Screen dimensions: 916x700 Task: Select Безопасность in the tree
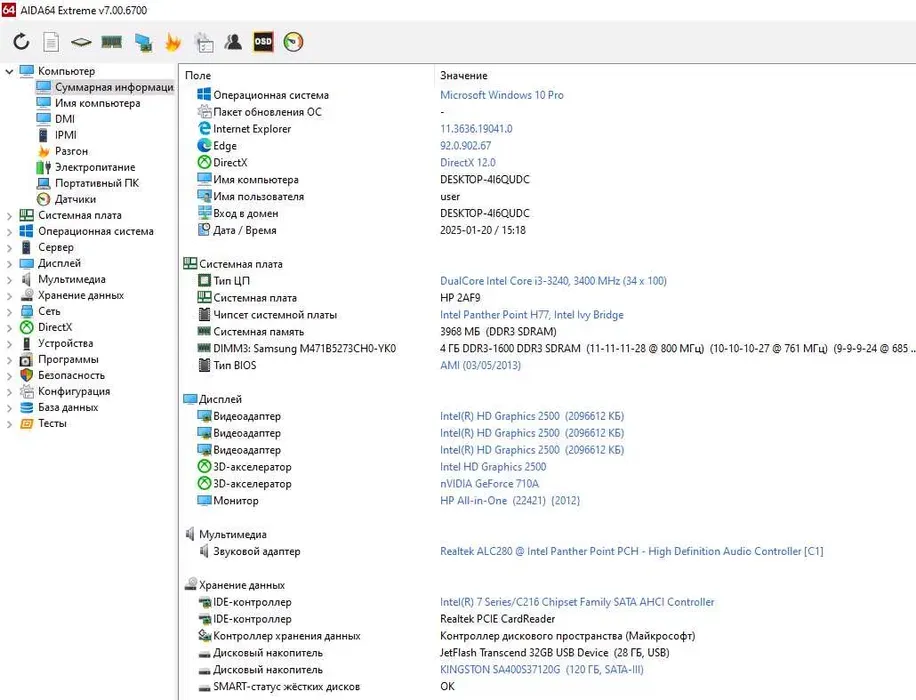[x=63, y=375]
